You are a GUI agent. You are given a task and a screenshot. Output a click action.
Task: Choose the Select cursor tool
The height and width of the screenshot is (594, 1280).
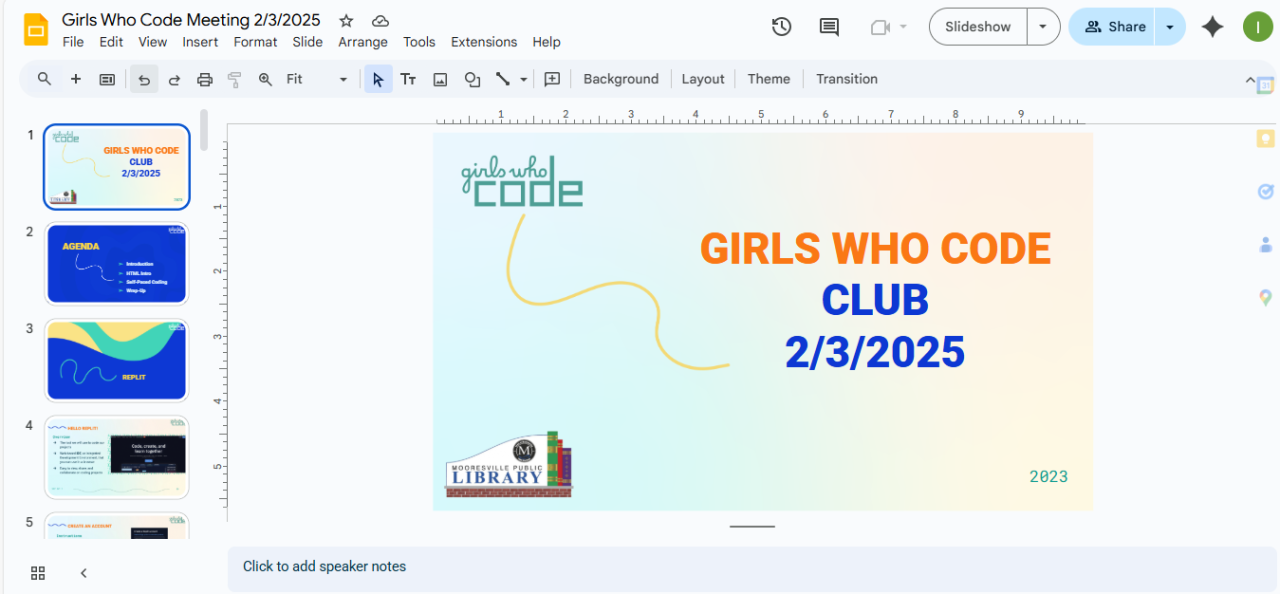378,79
